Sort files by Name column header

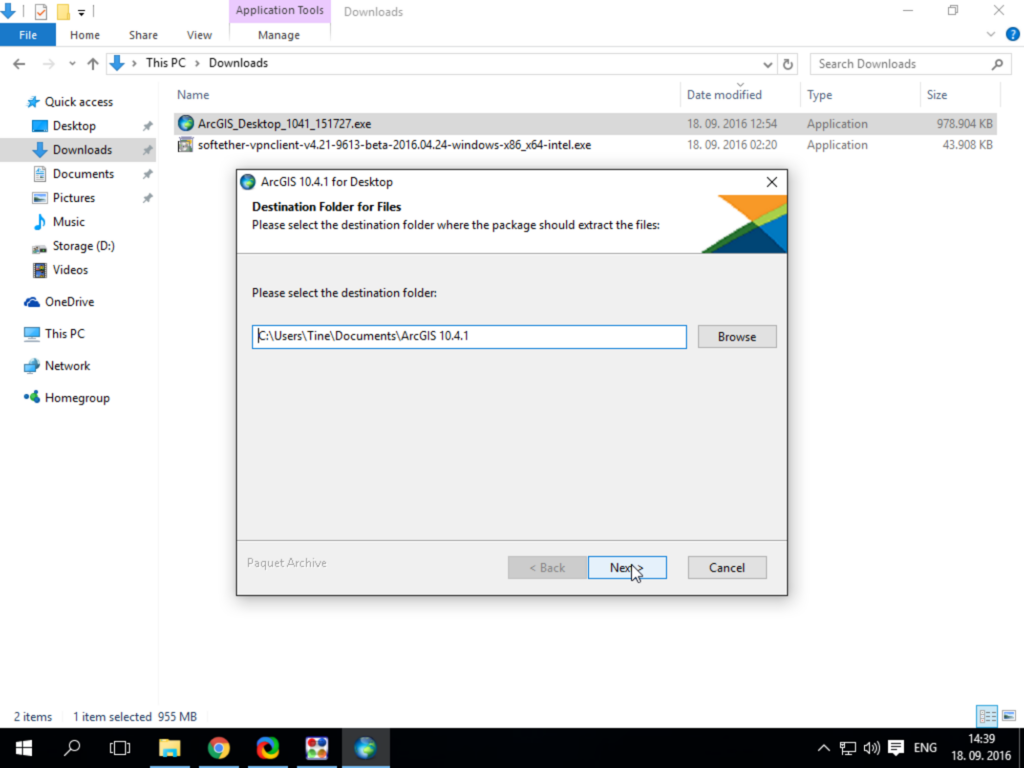coord(193,95)
